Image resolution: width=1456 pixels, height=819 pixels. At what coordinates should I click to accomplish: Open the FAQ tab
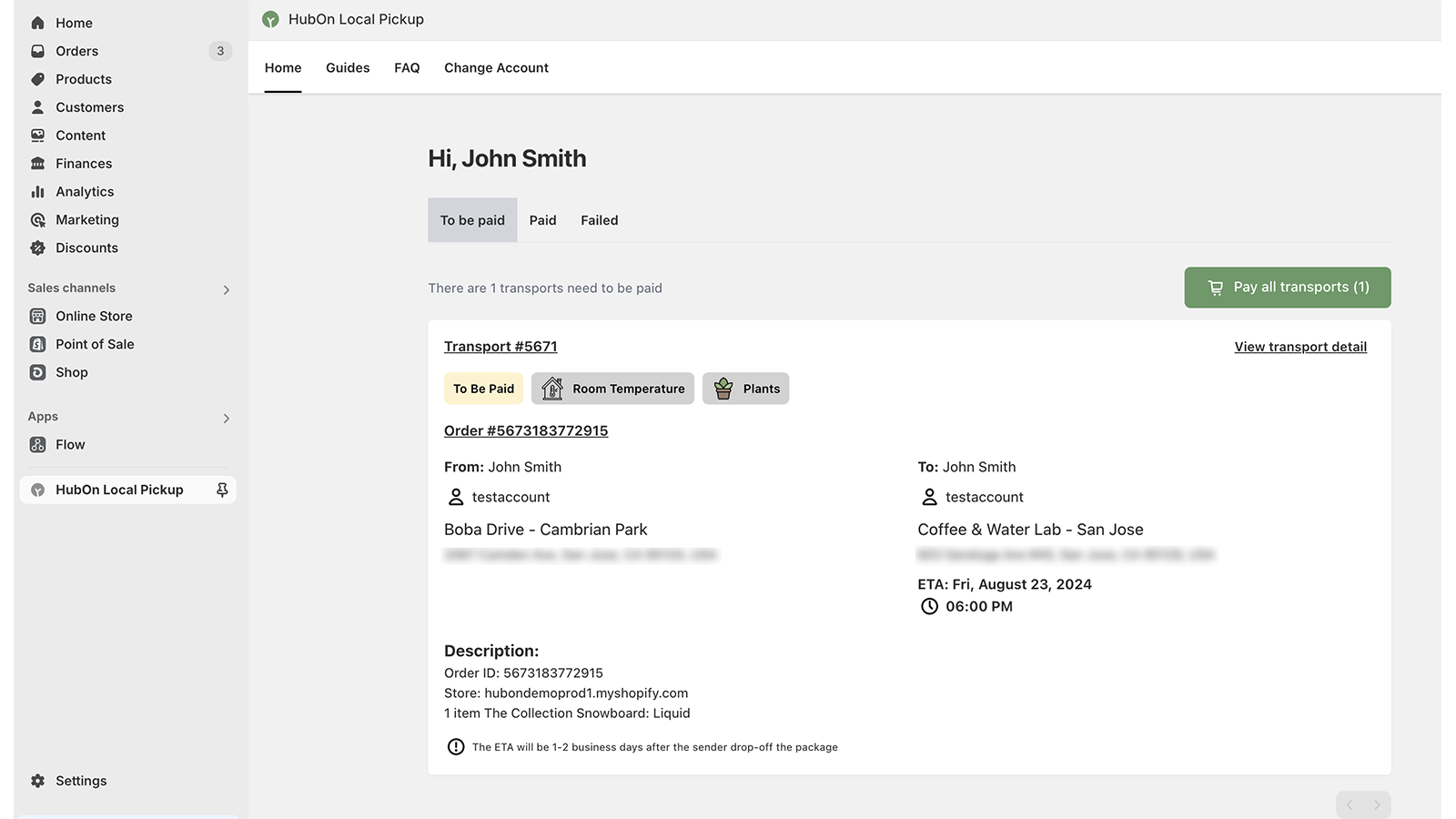407,68
